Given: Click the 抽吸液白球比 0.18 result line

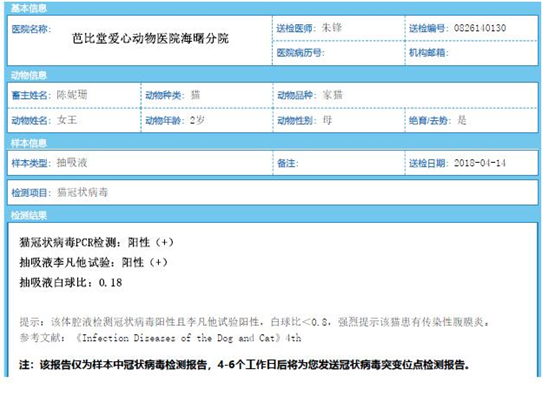Looking at the screenshot, I should [71, 282].
